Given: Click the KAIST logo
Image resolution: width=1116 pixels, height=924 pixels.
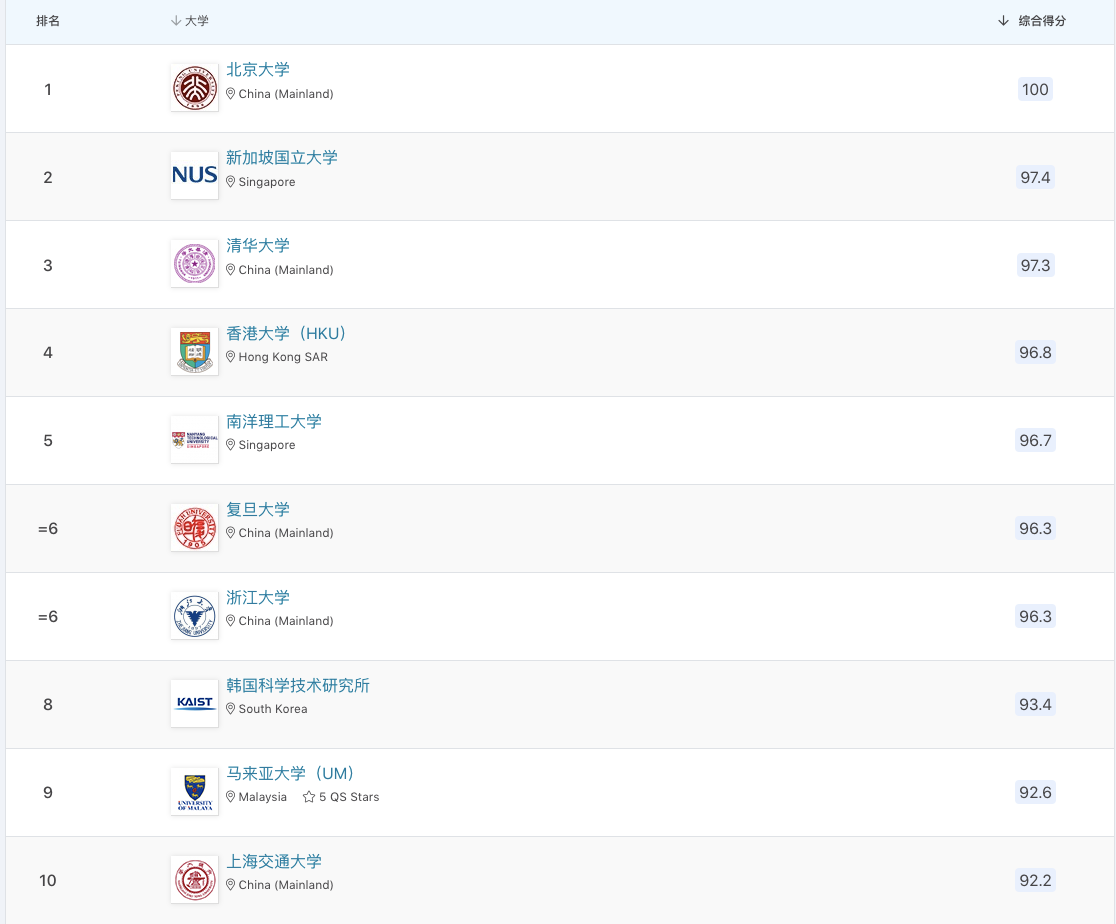Looking at the screenshot, I should 194,703.
